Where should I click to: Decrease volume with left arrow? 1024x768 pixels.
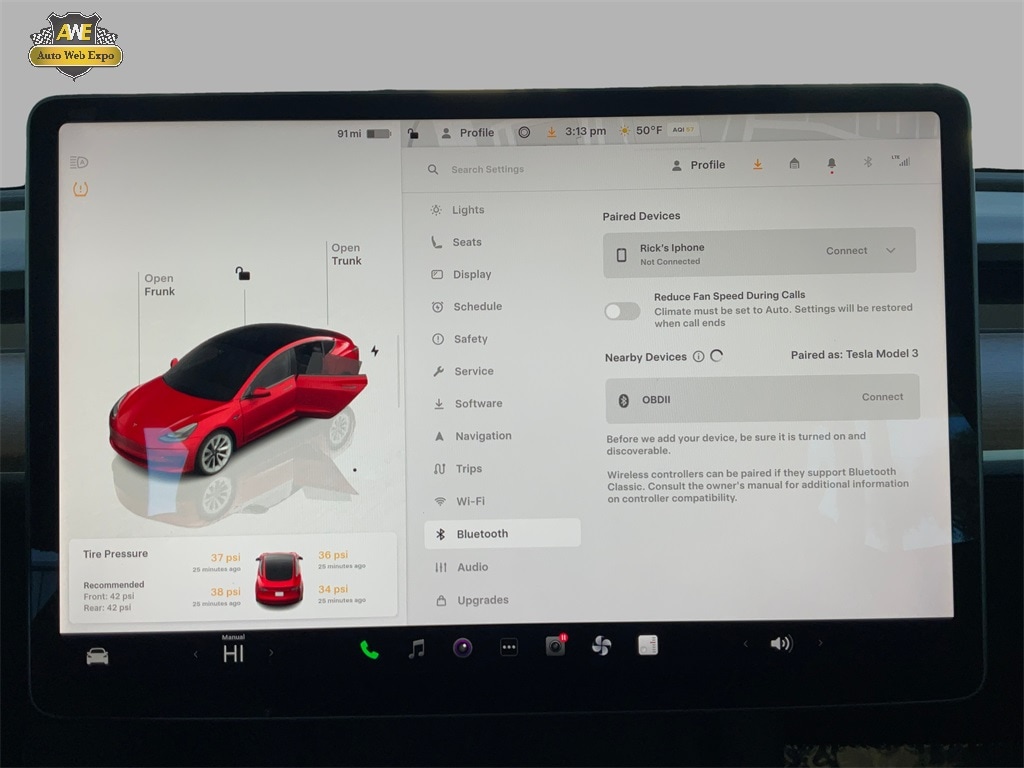coord(745,644)
